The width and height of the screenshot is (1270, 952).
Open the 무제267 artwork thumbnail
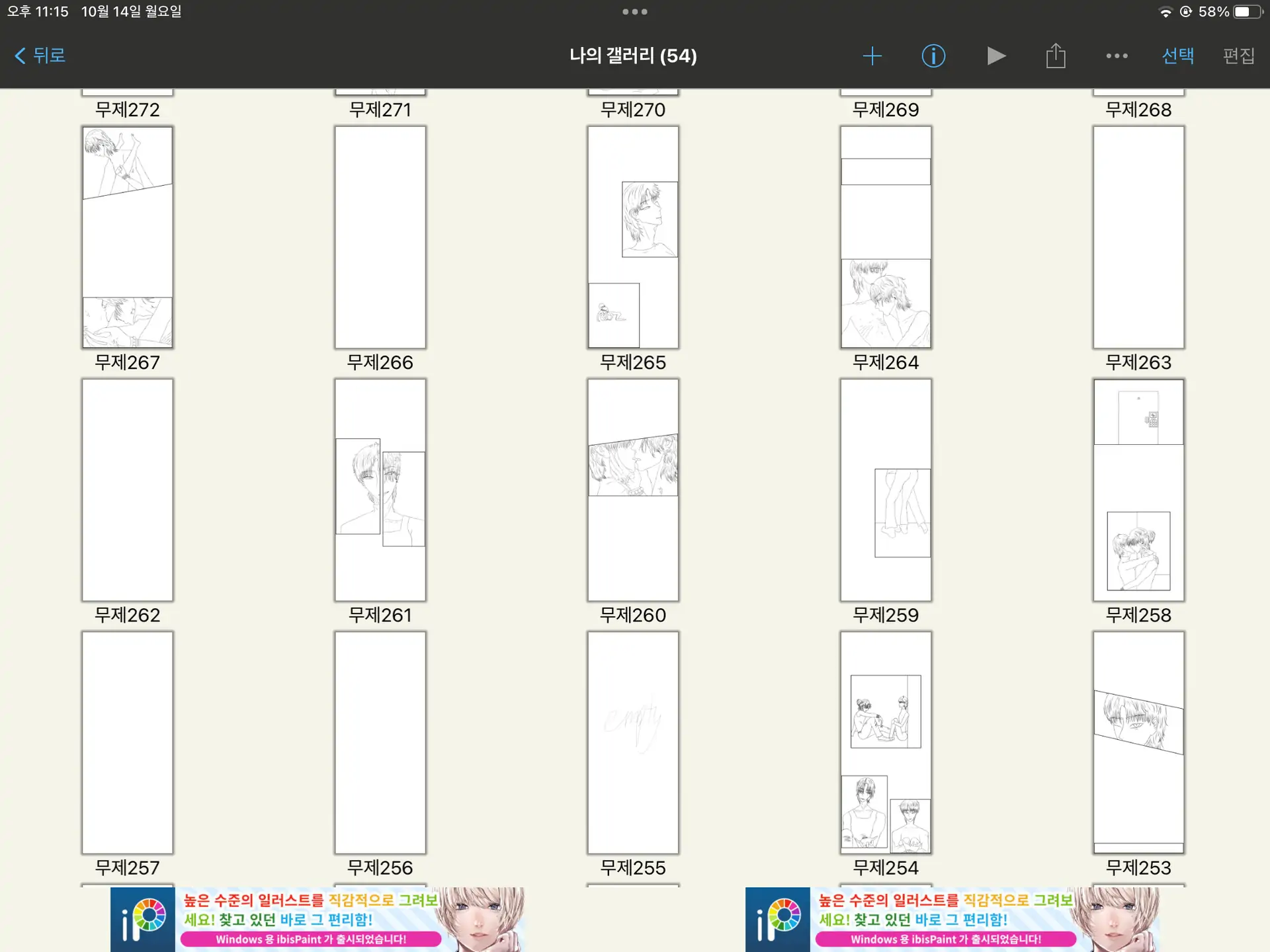[128, 237]
